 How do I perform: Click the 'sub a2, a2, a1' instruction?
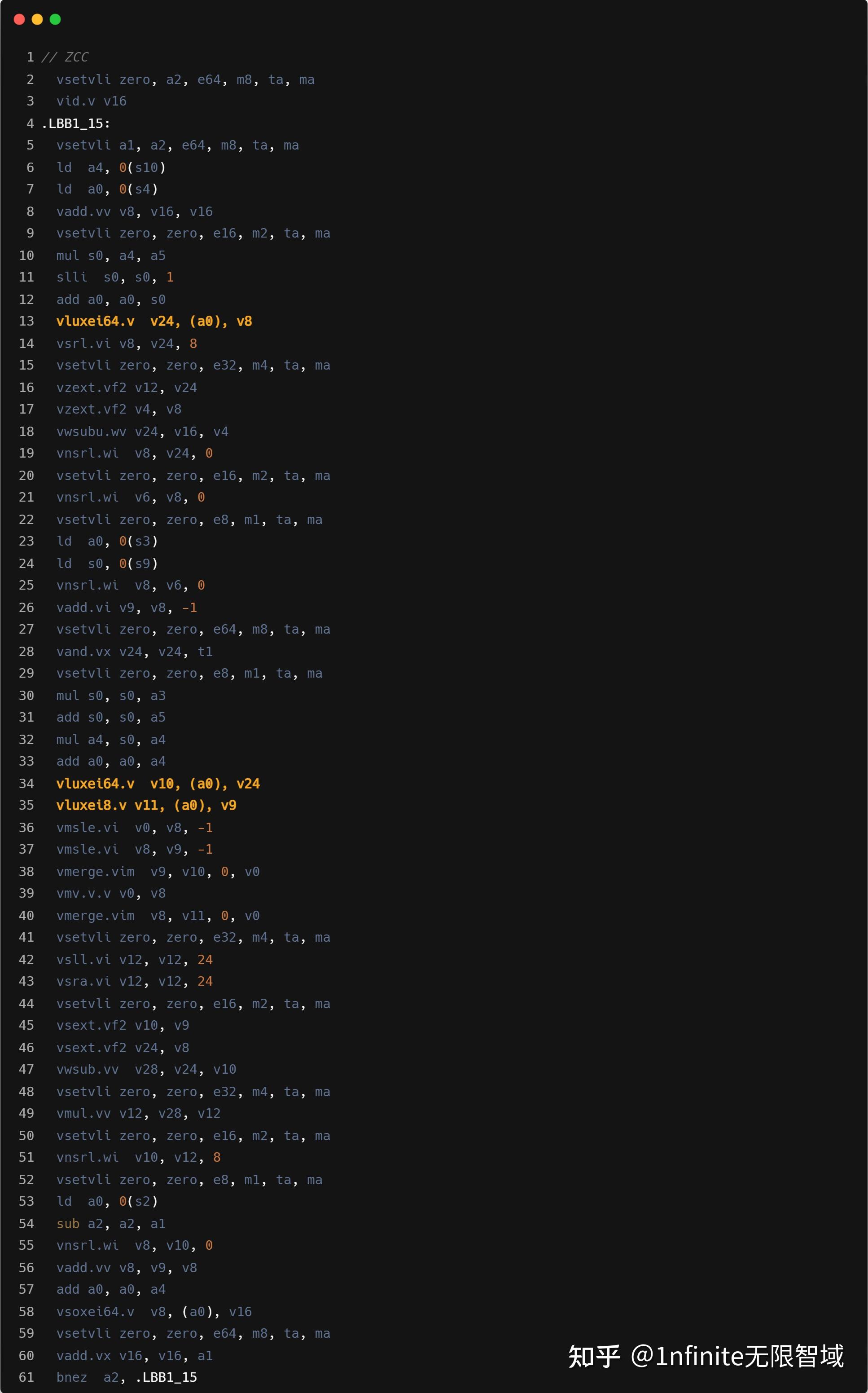tap(111, 1224)
